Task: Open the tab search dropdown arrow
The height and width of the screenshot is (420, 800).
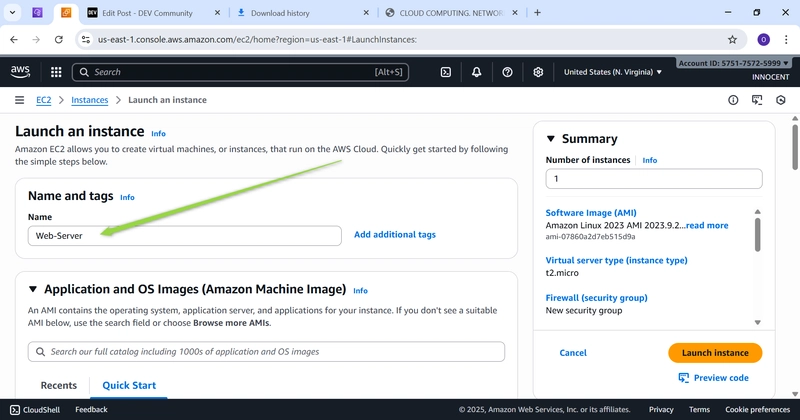Action: click(x=12, y=13)
